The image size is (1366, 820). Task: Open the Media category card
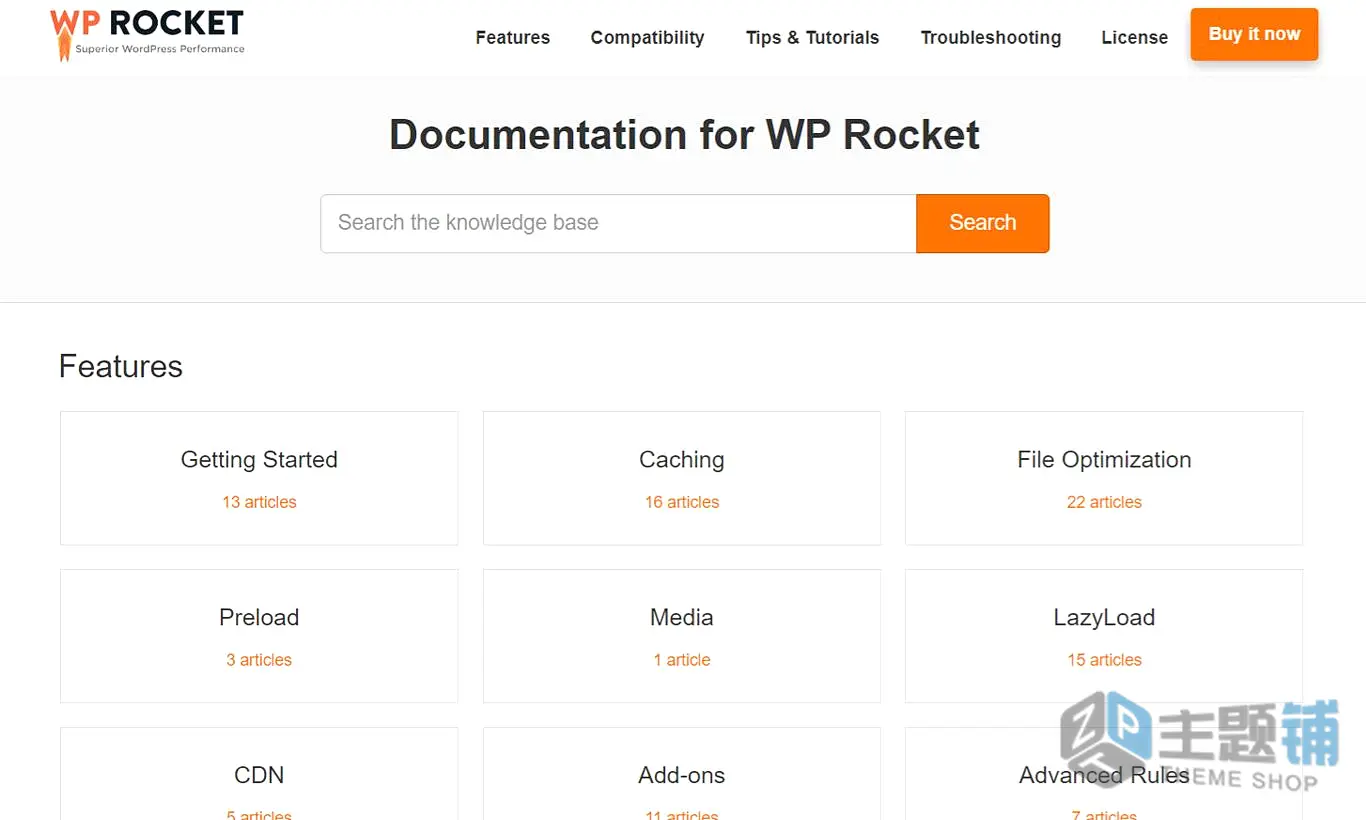(682, 636)
